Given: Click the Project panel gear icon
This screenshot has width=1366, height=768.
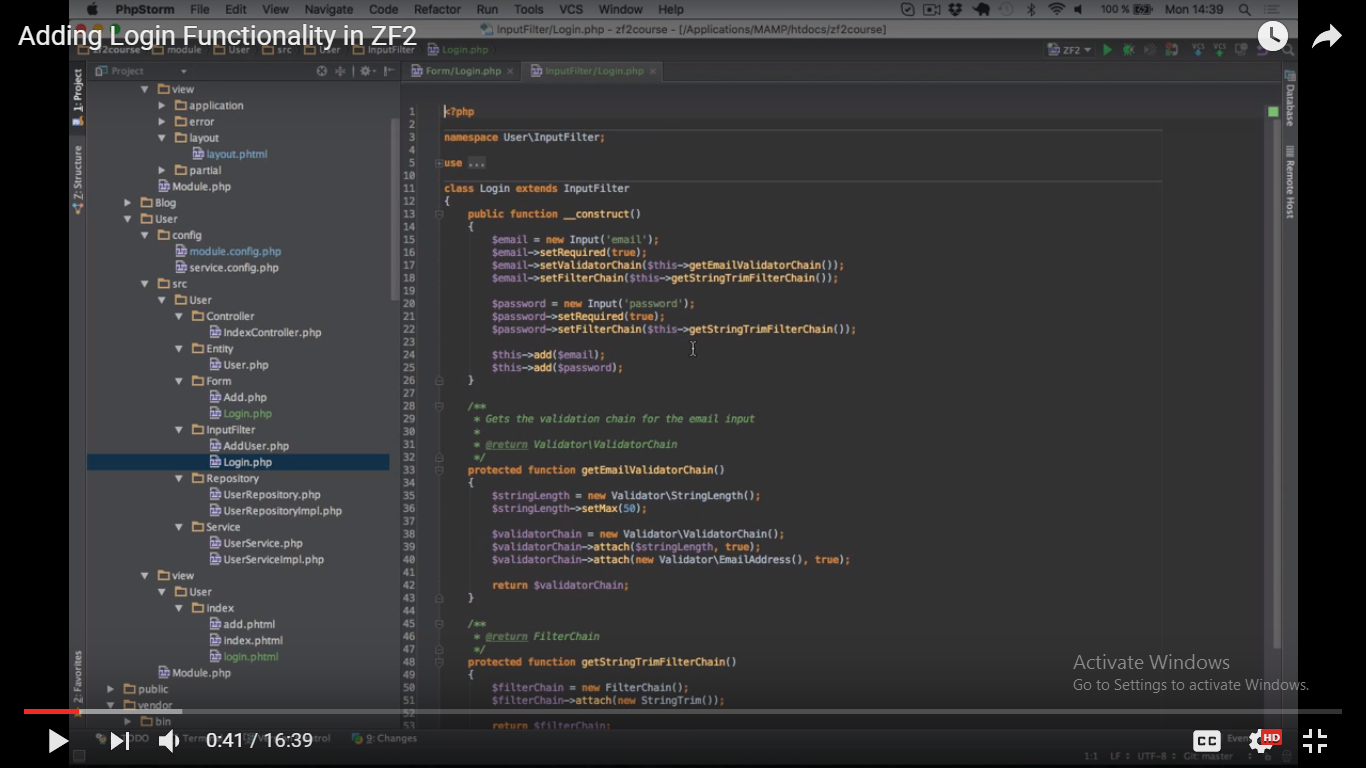Looking at the screenshot, I should point(365,71).
